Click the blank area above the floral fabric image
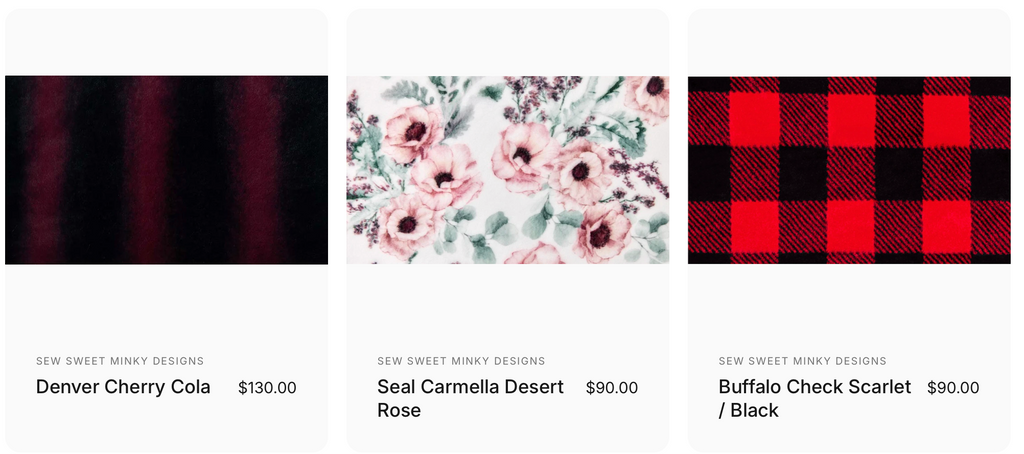Image resolution: width=1024 pixels, height=454 pixels. coord(507,42)
